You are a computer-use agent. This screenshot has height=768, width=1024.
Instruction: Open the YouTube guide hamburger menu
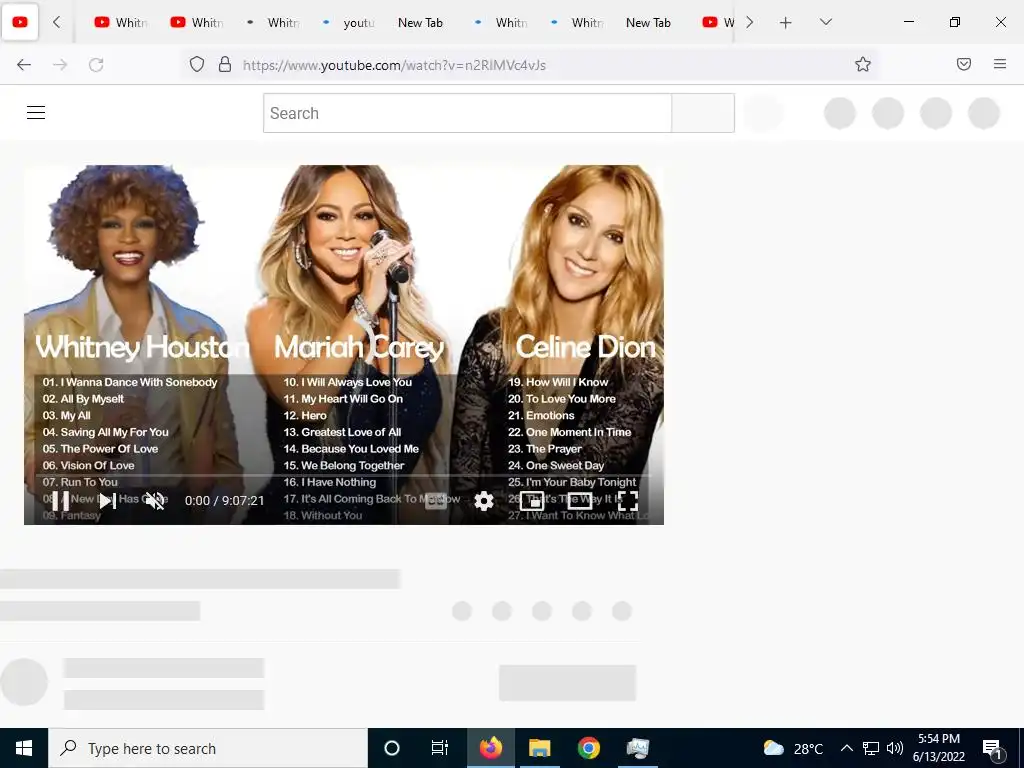[x=36, y=113]
